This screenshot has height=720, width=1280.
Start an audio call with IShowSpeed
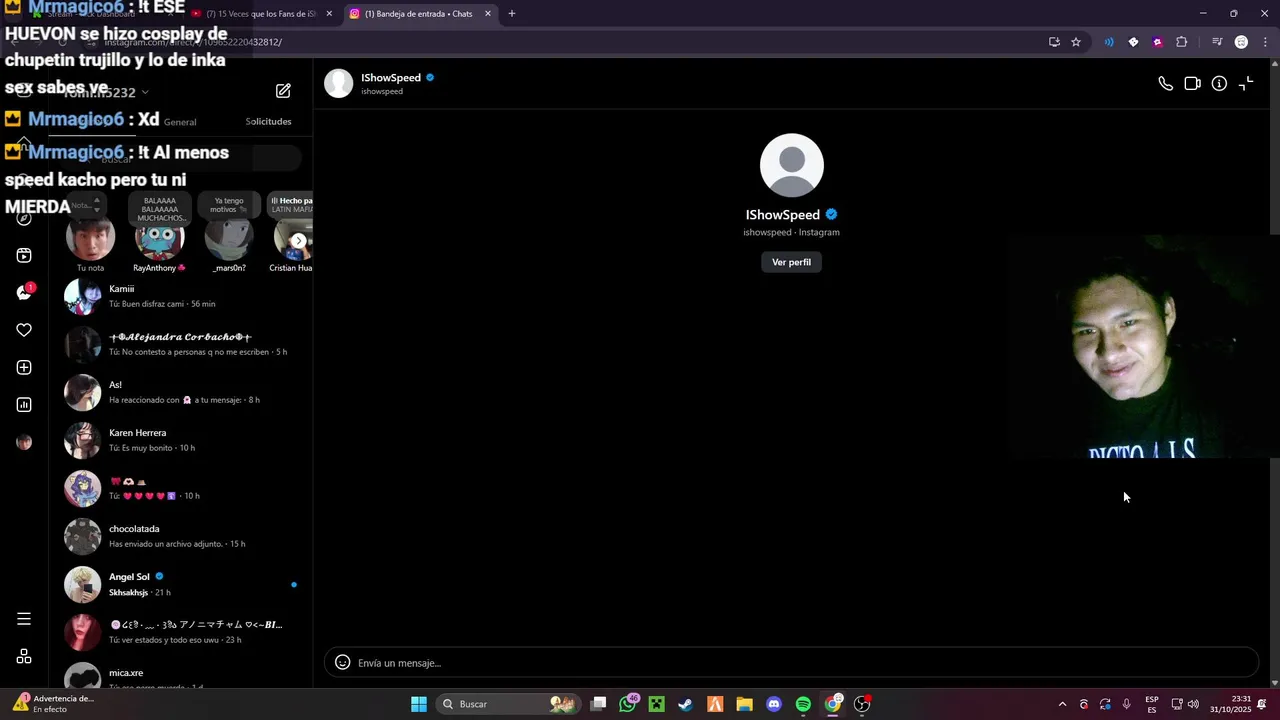coord(1165,84)
